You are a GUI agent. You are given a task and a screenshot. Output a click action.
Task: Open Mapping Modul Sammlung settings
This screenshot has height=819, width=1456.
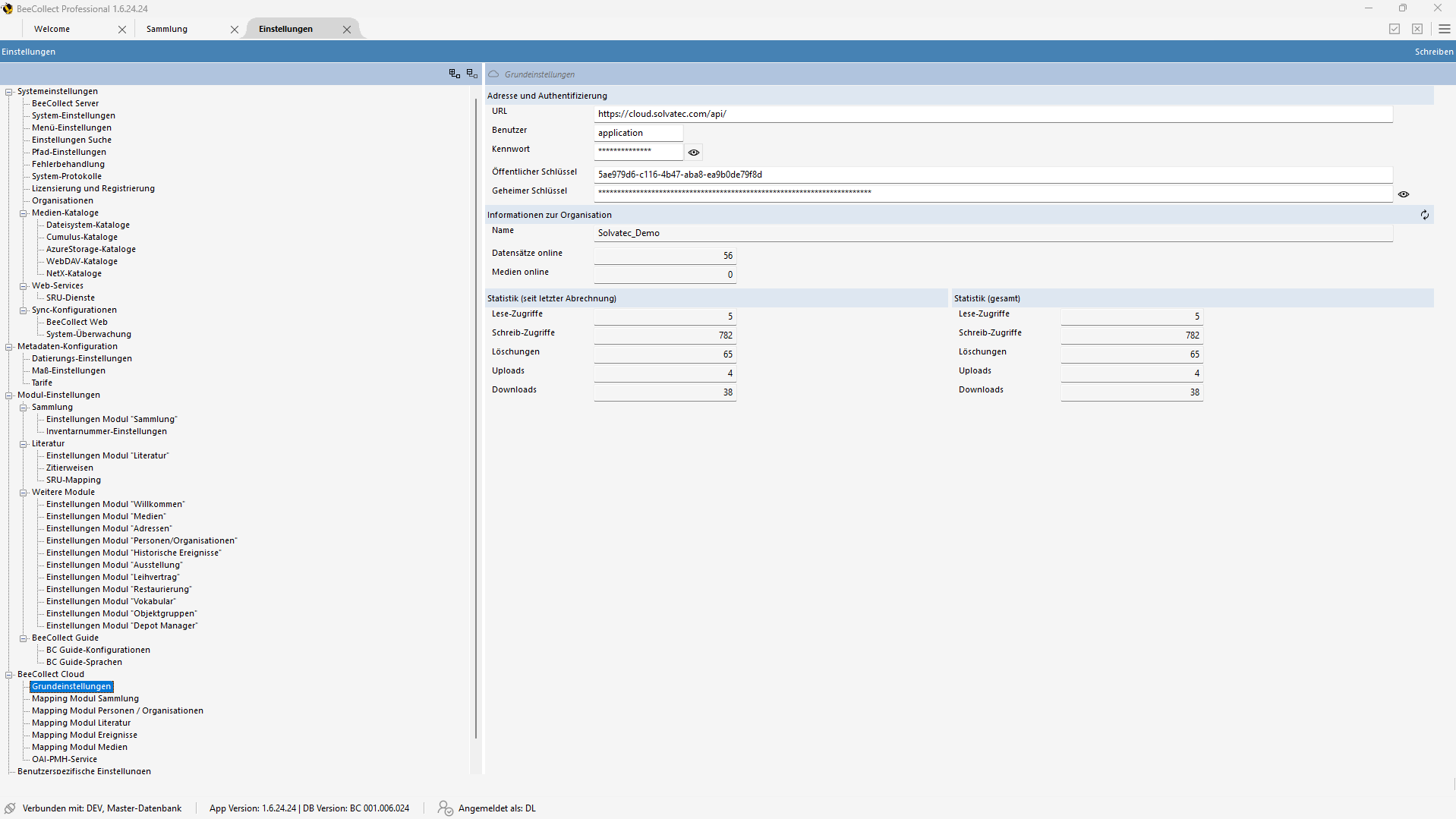[x=85, y=698]
